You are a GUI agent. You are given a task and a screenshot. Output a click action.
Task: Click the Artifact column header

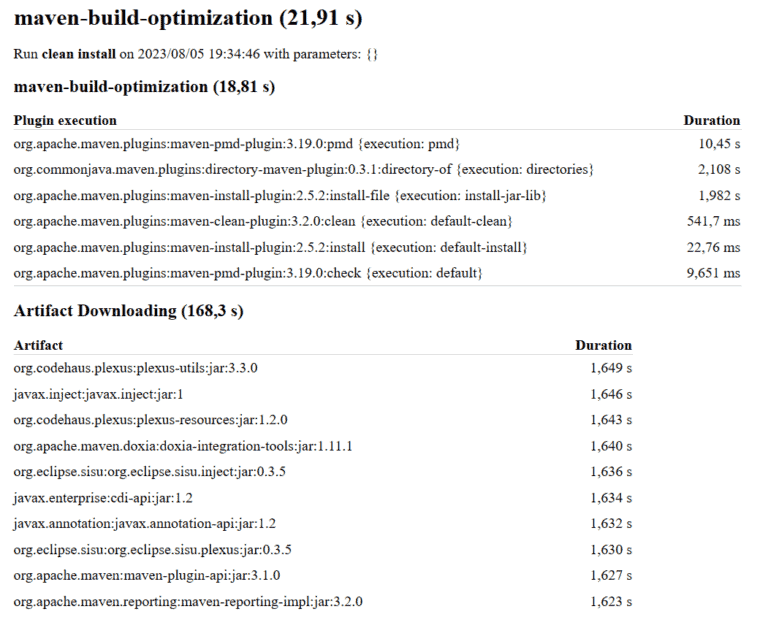38,345
